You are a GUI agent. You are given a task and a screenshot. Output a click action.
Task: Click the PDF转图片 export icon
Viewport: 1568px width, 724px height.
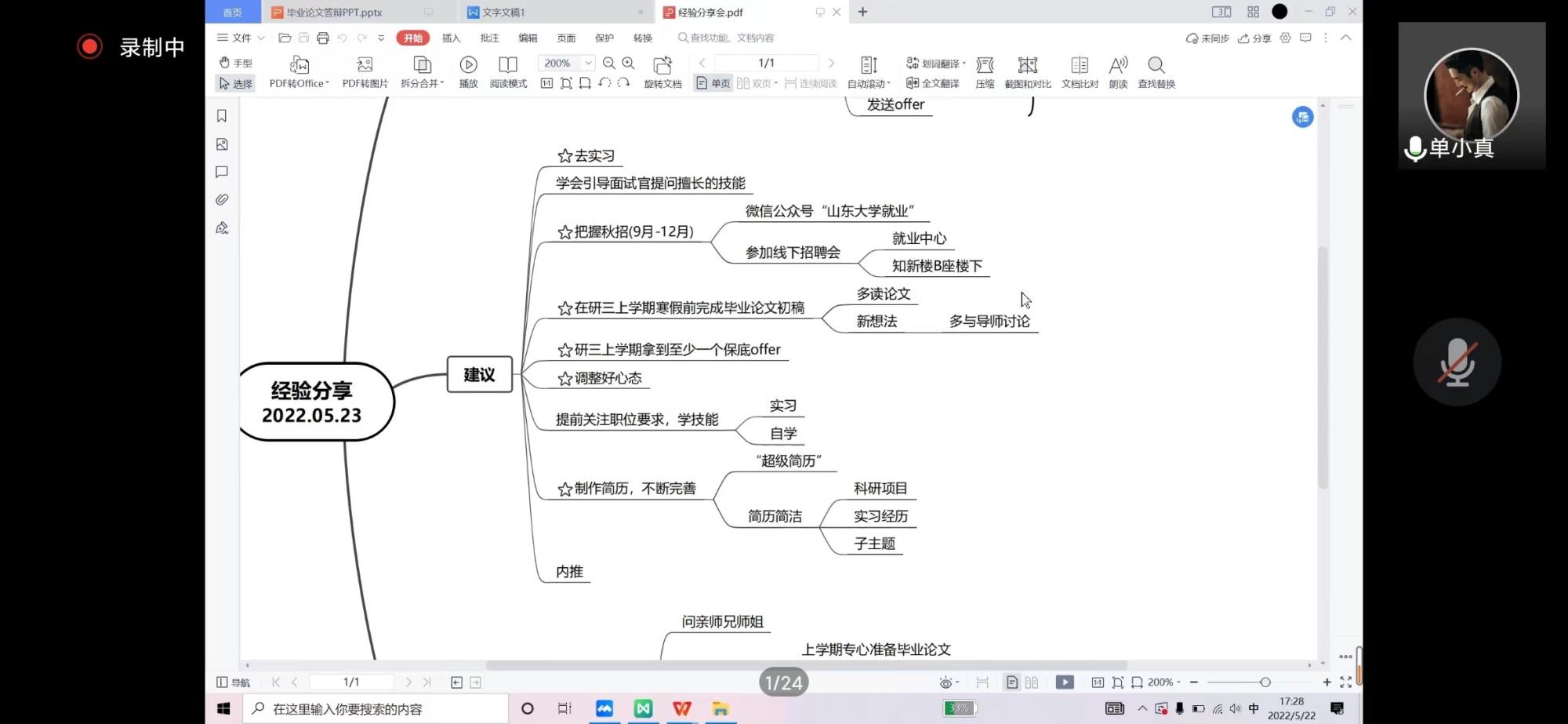point(365,65)
